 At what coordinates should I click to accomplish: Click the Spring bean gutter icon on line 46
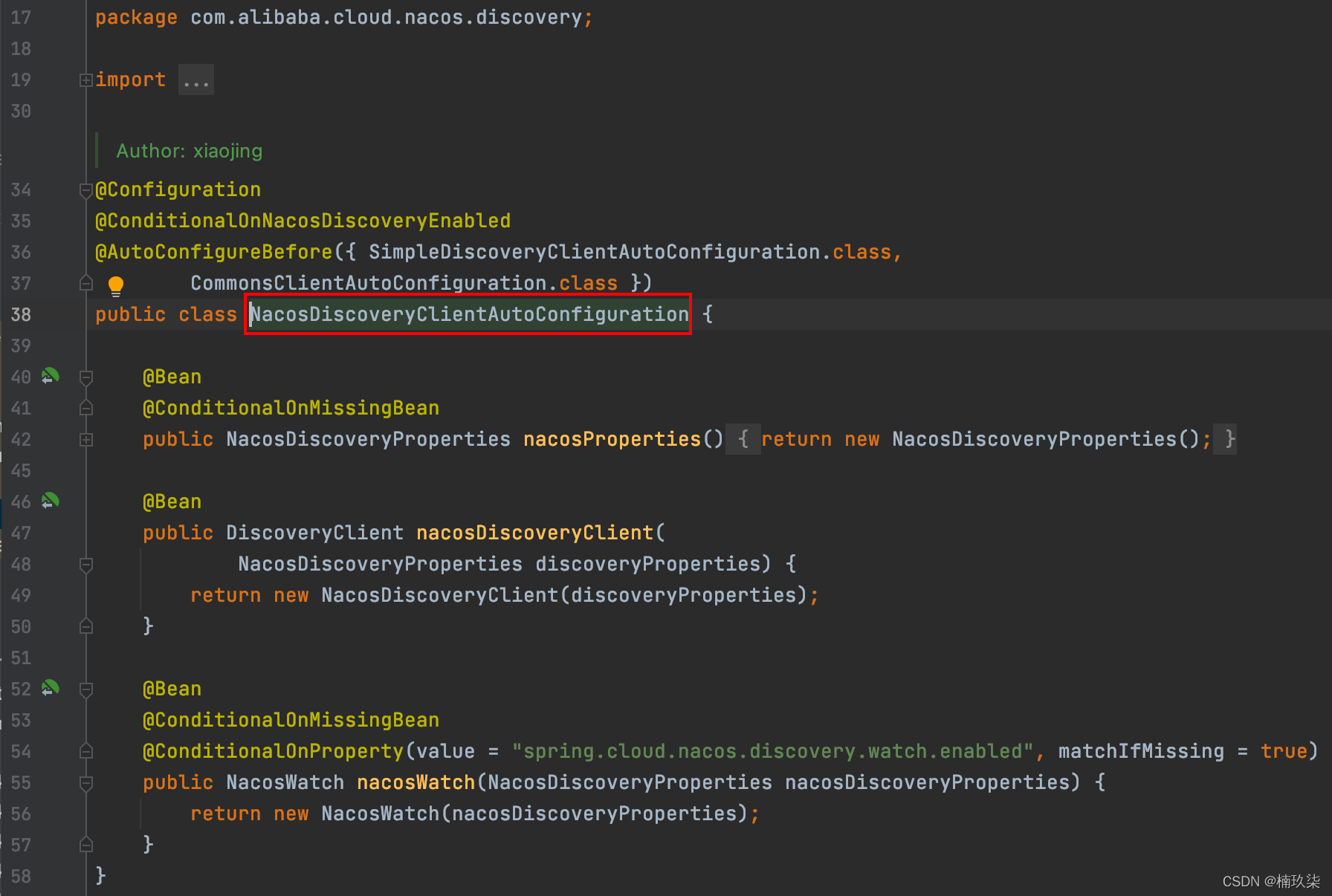[x=50, y=501]
